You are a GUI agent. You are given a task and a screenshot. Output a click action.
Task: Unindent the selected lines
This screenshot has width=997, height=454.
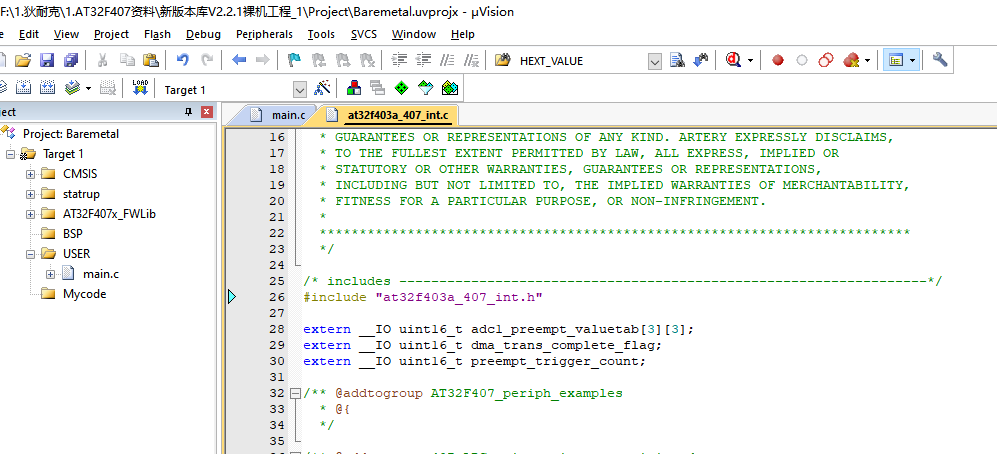click(x=423, y=60)
